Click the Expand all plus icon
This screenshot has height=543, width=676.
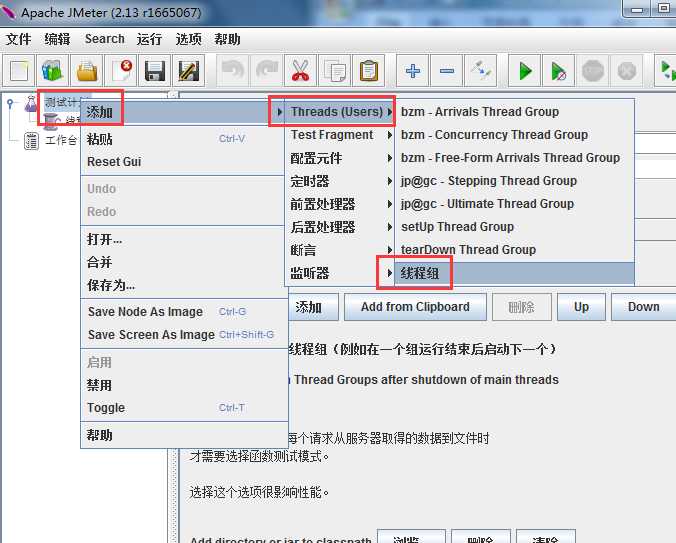pyautogui.click(x=413, y=71)
